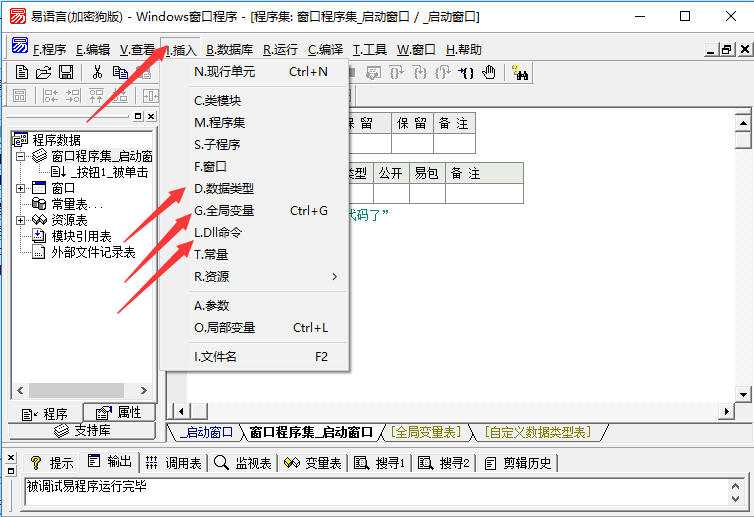
Task: Click the step-over debug icon
Action: [397, 73]
